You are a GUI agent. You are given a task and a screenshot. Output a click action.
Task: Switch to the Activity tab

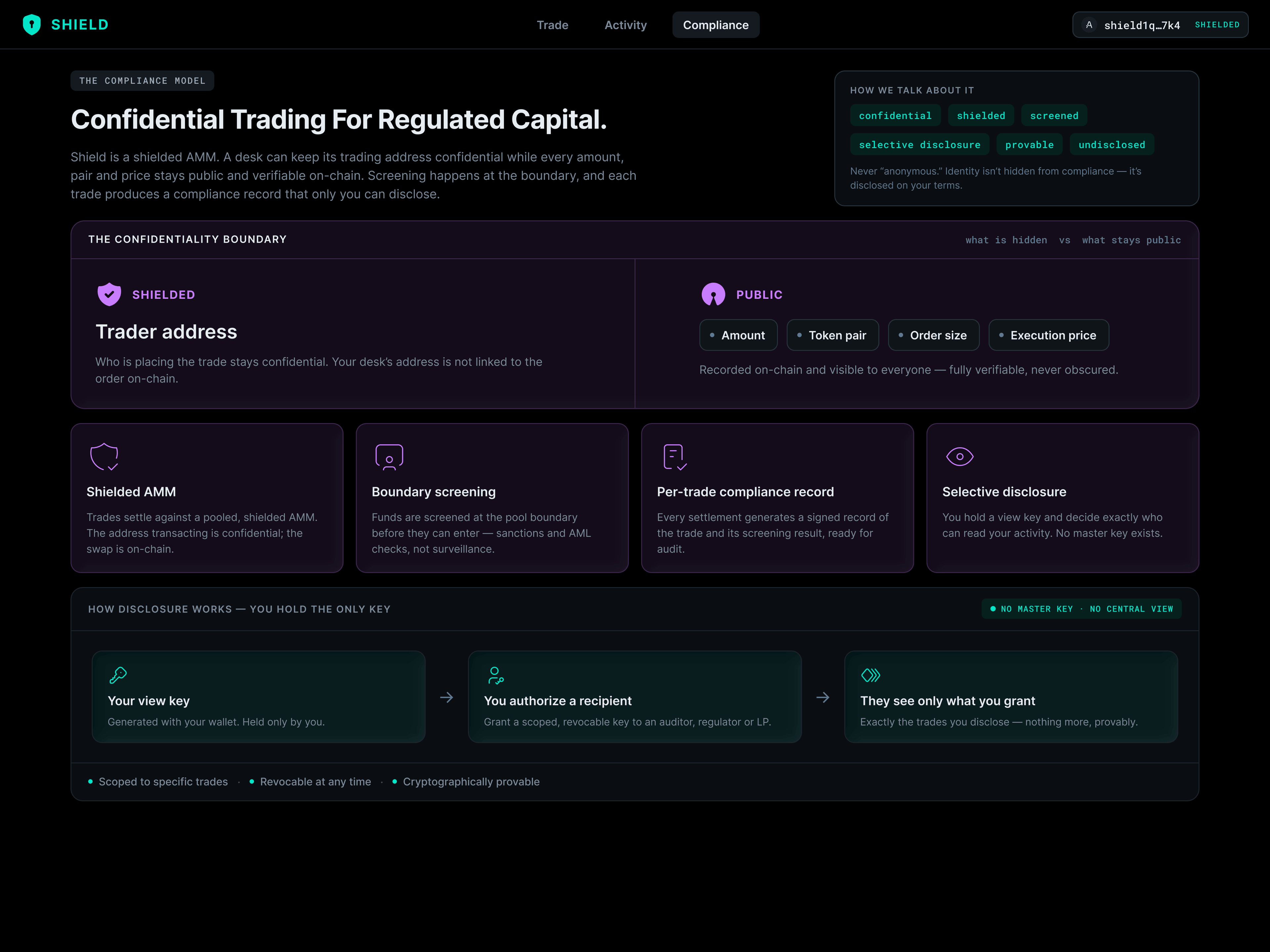click(625, 25)
